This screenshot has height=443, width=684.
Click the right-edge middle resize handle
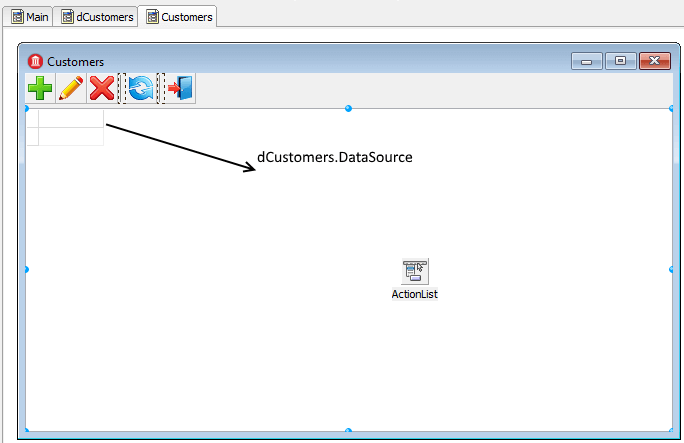pyautogui.click(x=672, y=269)
